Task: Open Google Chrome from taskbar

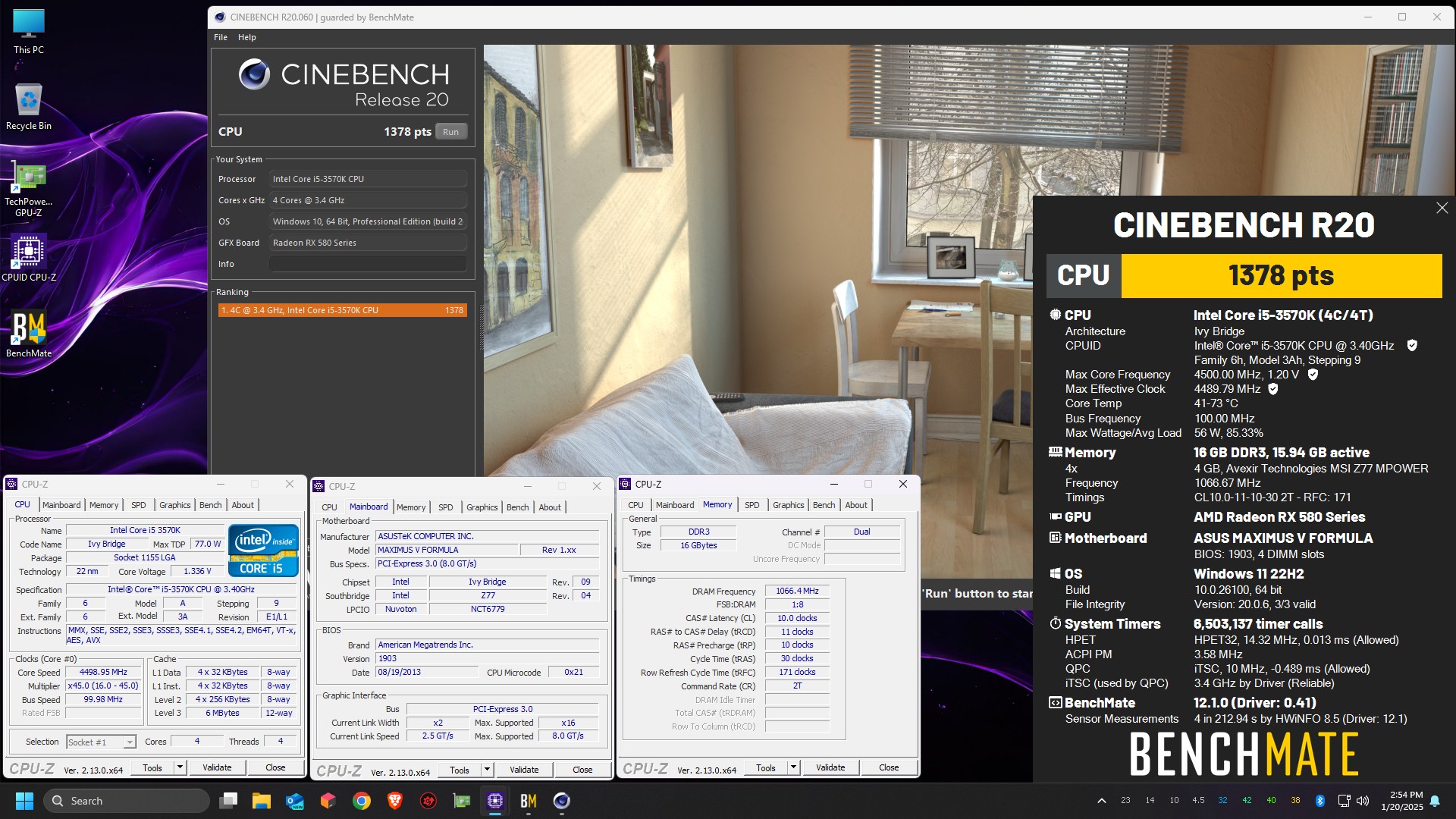Action: (x=362, y=801)
